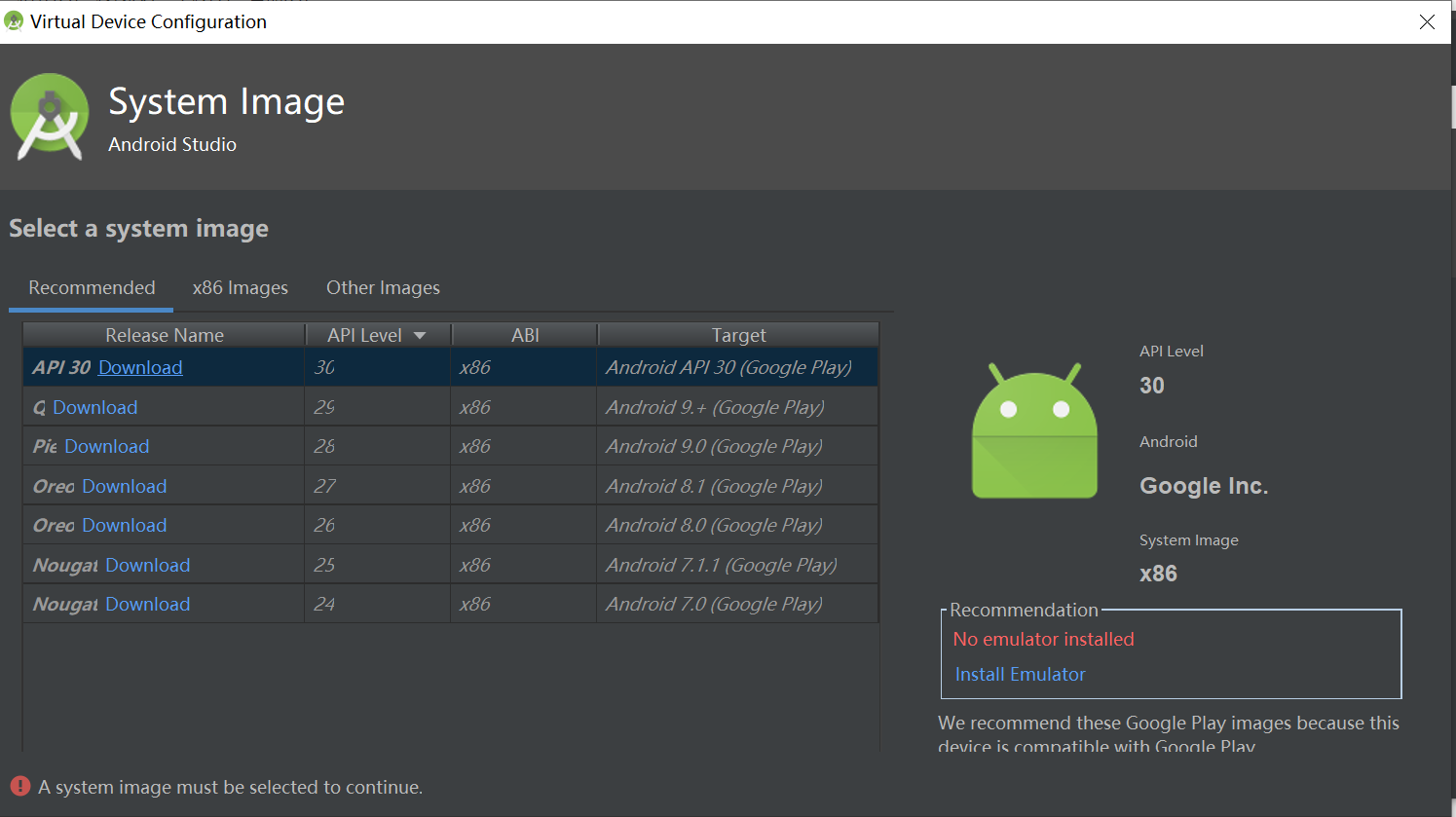The width and height of the screenshot is (1456, 817).
Task: Sort by API Level column arrow
Action: point(420,335)
